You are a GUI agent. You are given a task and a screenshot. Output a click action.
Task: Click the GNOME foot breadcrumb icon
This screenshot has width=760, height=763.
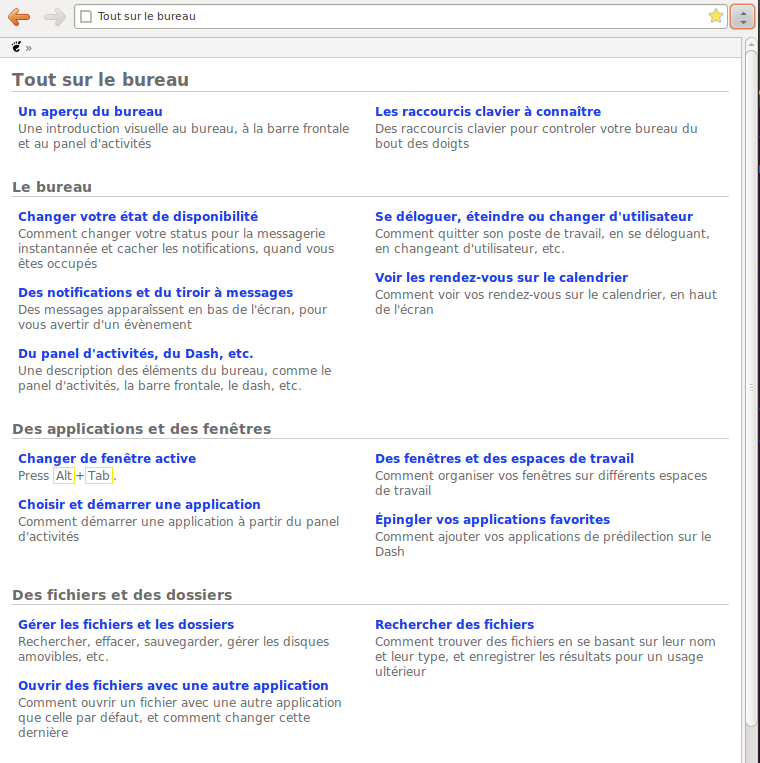pyautogui.click(x=16, y=47)
